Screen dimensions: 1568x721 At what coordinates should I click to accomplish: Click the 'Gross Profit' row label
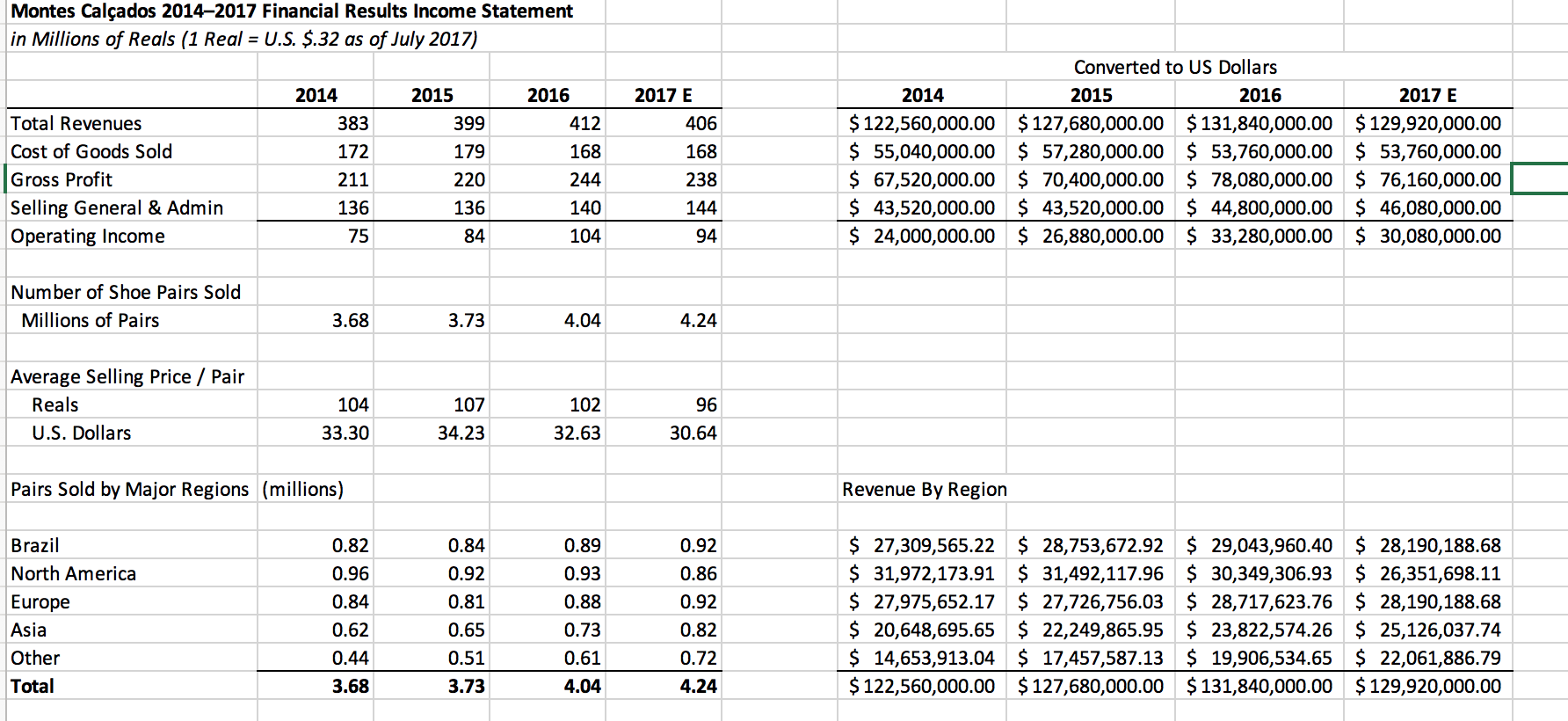(62, 180)
